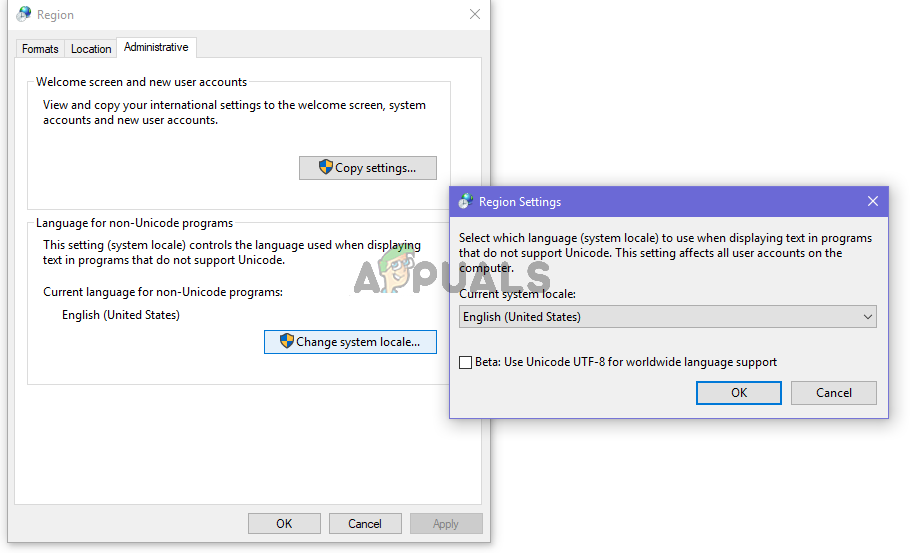Click the 'English (United States)' current language text
Viewport: 912px width, 553px height.
point(121,315)
